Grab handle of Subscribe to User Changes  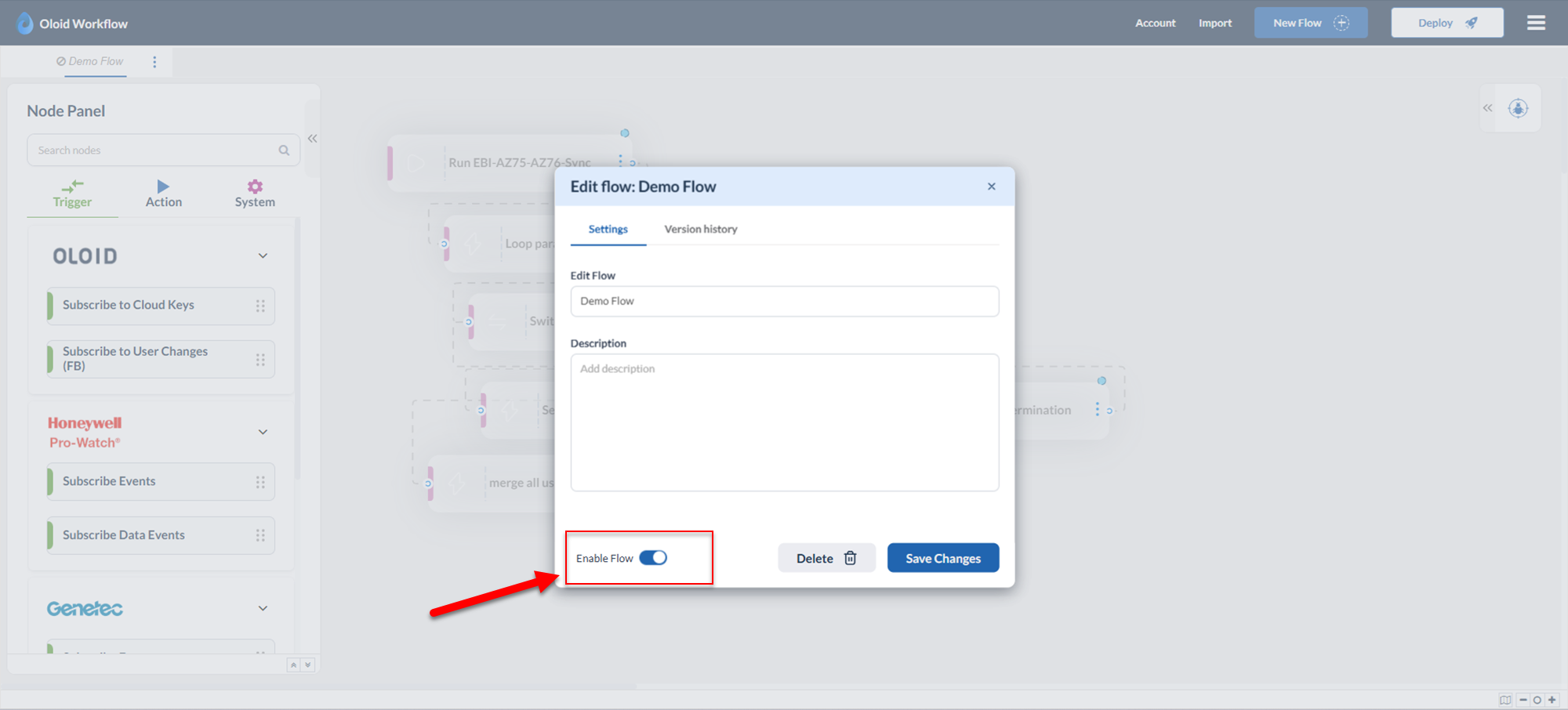click(x=260, y=360)
